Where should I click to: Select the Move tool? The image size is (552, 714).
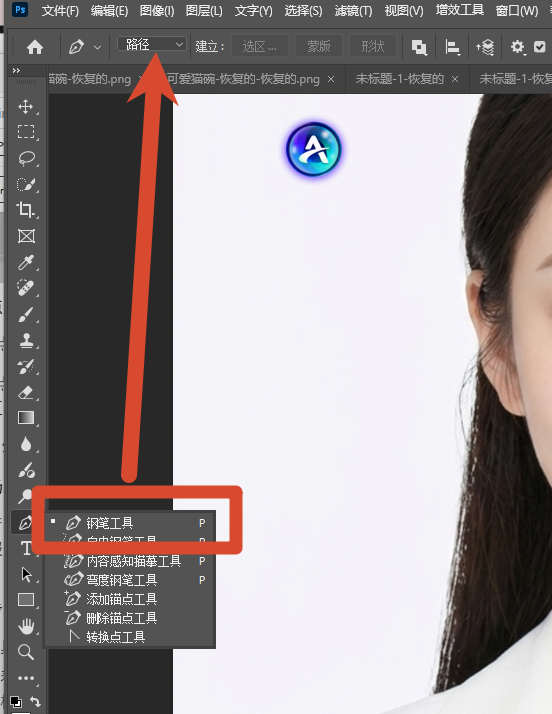(26, 107)
